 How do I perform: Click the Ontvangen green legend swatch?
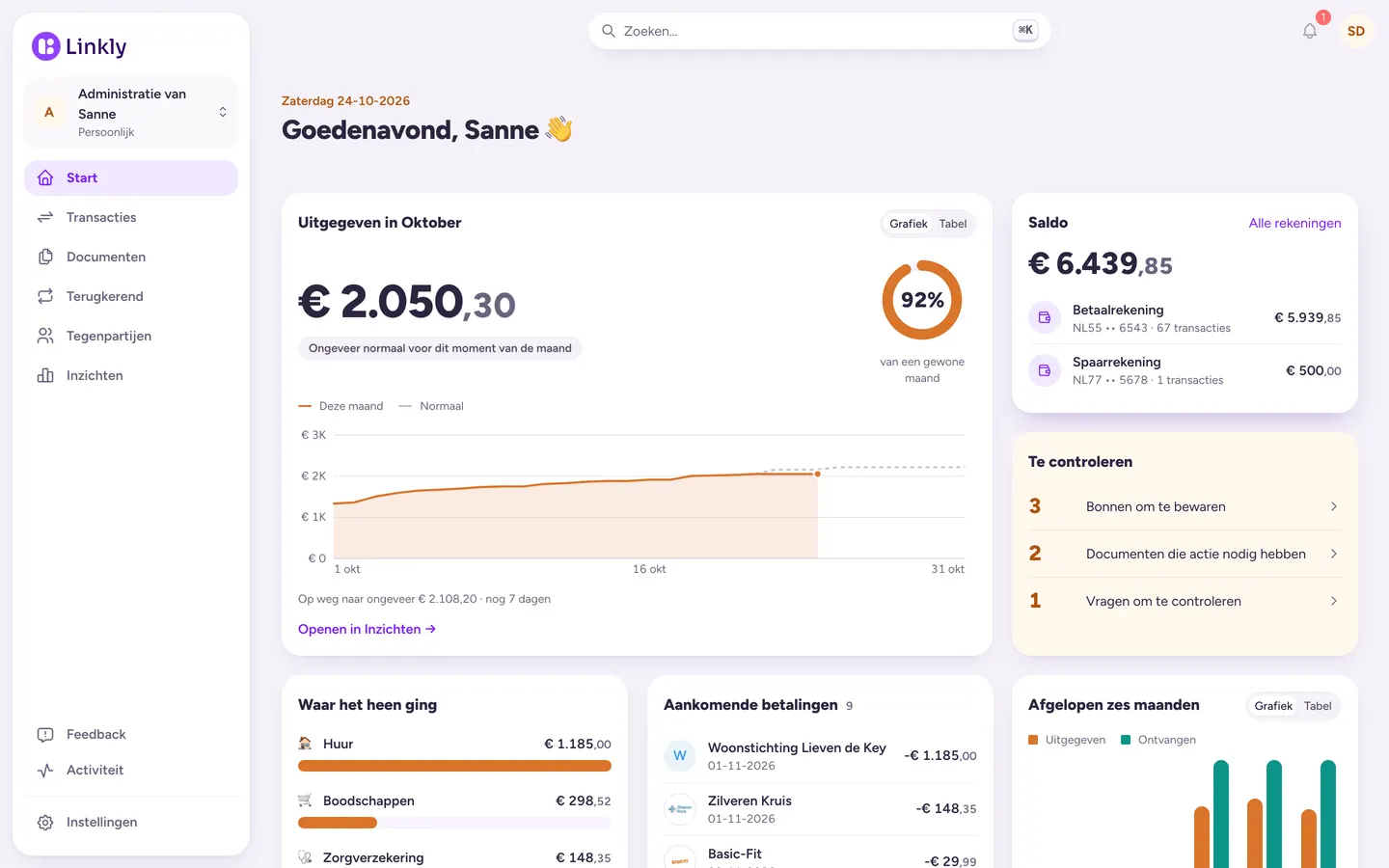1126,740
